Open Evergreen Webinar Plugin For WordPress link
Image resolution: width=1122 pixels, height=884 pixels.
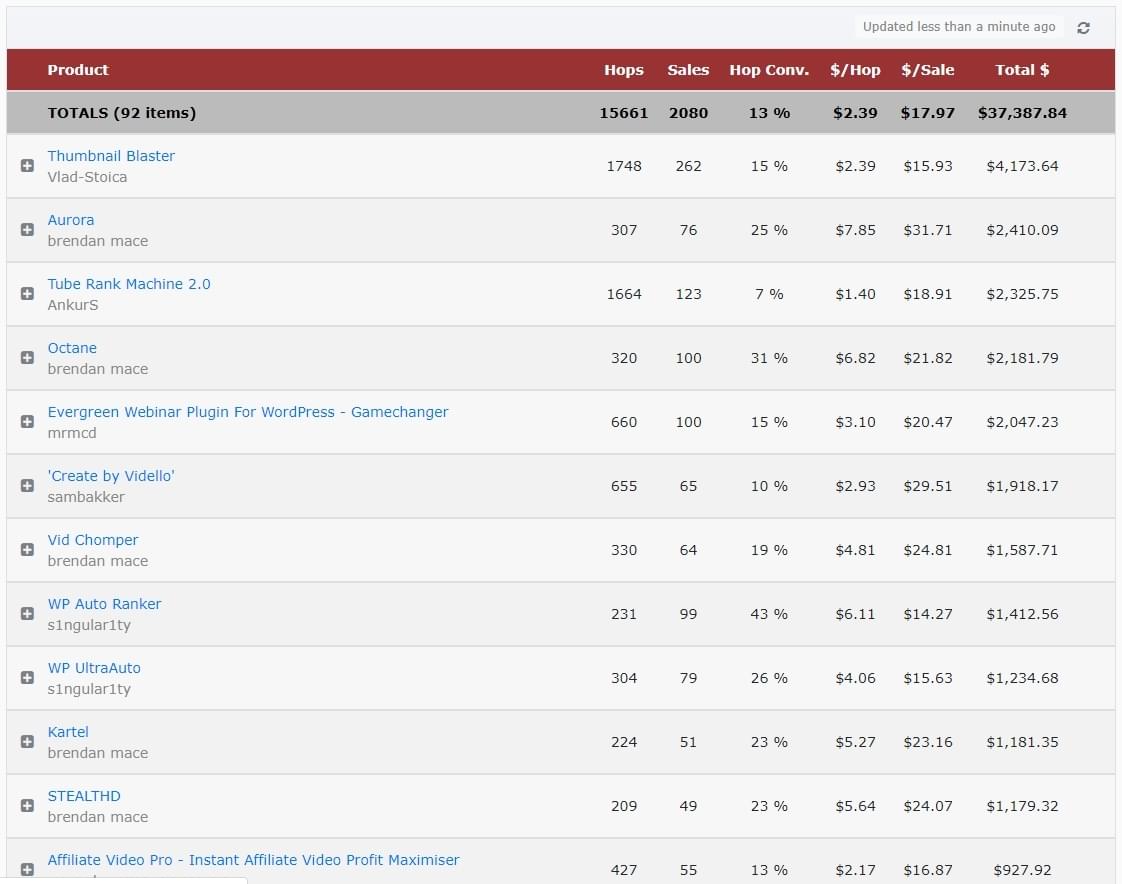(248, 412)
